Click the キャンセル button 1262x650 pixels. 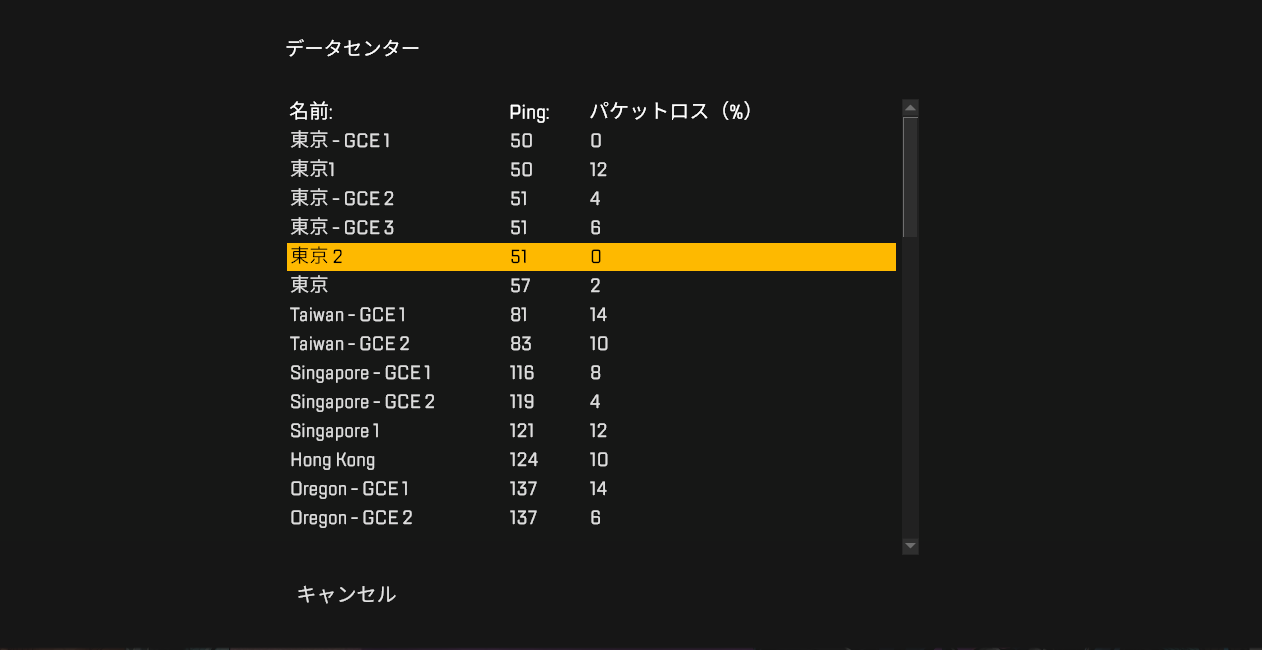point(346,594)
